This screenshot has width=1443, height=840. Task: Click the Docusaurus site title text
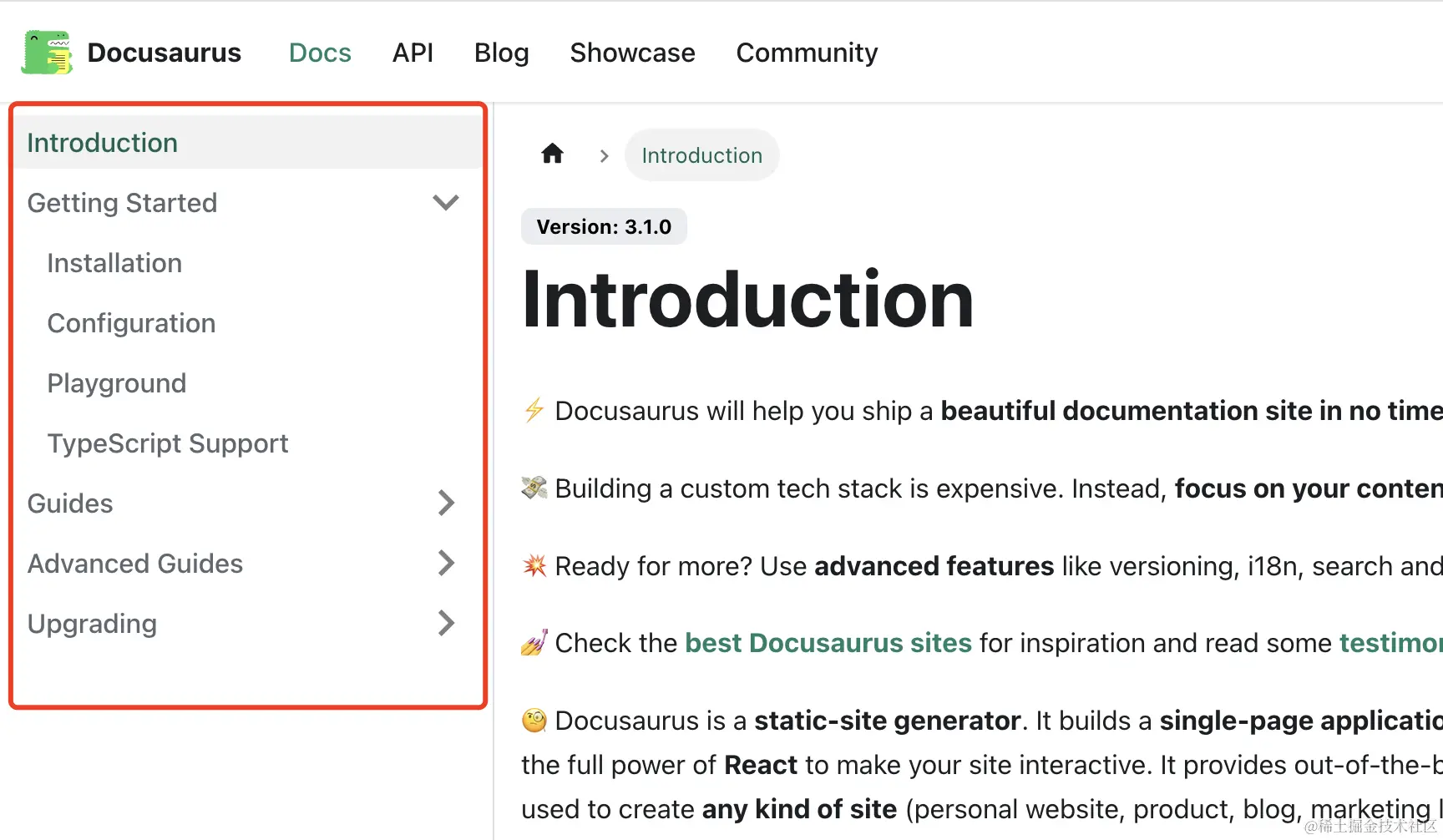point(164,53)
